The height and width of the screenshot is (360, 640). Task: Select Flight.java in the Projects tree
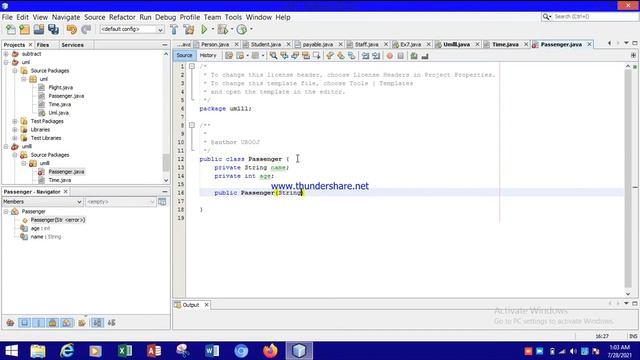[60, 87]
